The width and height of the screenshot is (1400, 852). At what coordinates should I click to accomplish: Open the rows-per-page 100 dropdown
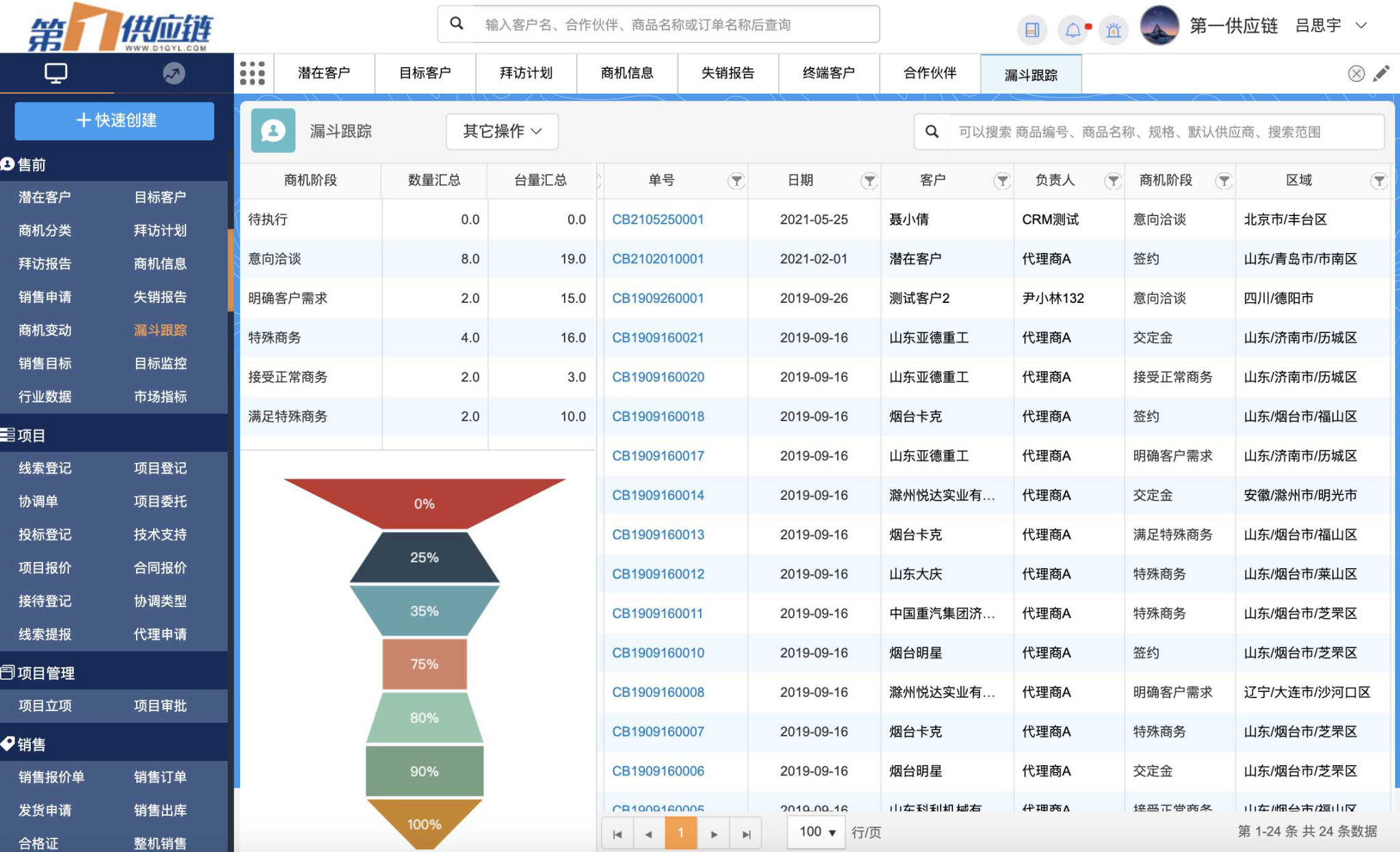pos(817,832)
